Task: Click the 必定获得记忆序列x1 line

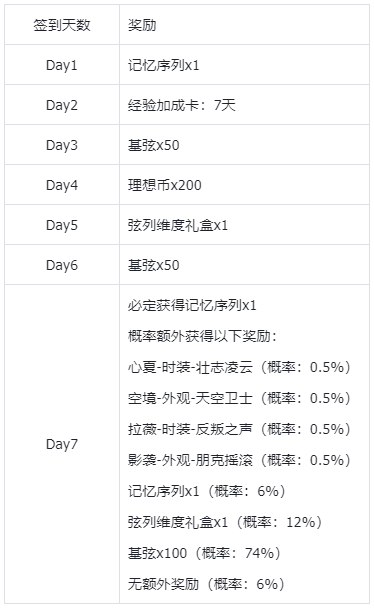Action: (192, 306)
